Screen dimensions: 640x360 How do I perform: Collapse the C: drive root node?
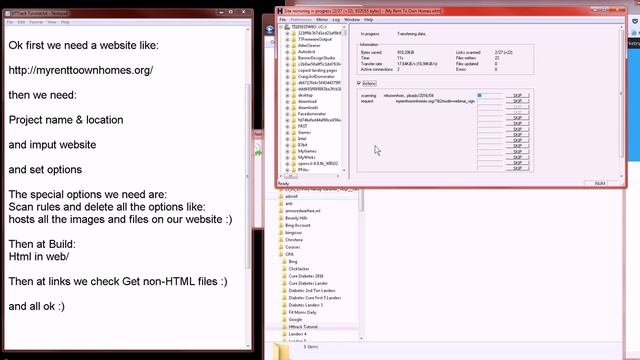point(281,27)
